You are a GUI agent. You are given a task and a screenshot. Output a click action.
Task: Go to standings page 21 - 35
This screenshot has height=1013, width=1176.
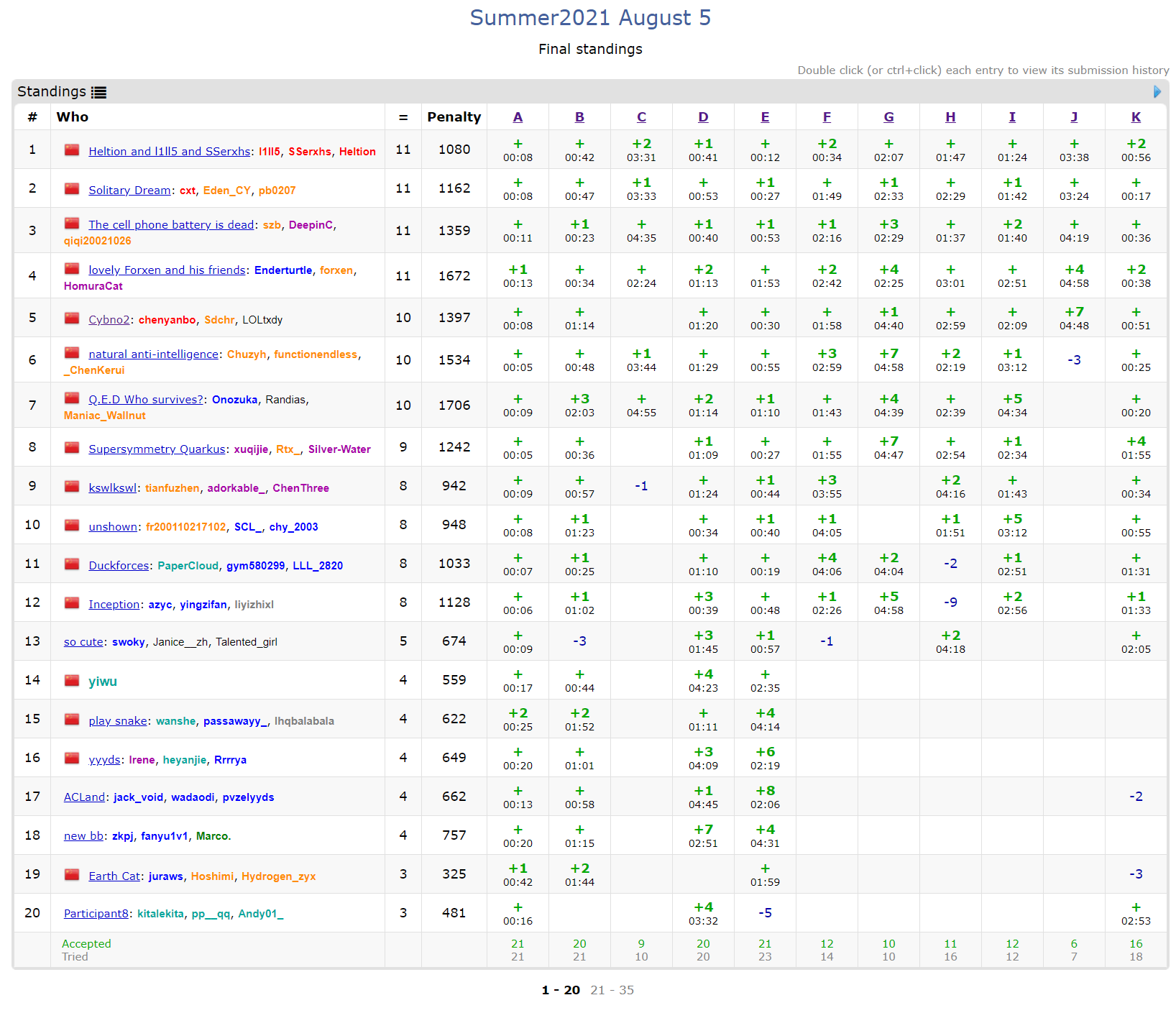pyautogui.click(x=612, y=990)
